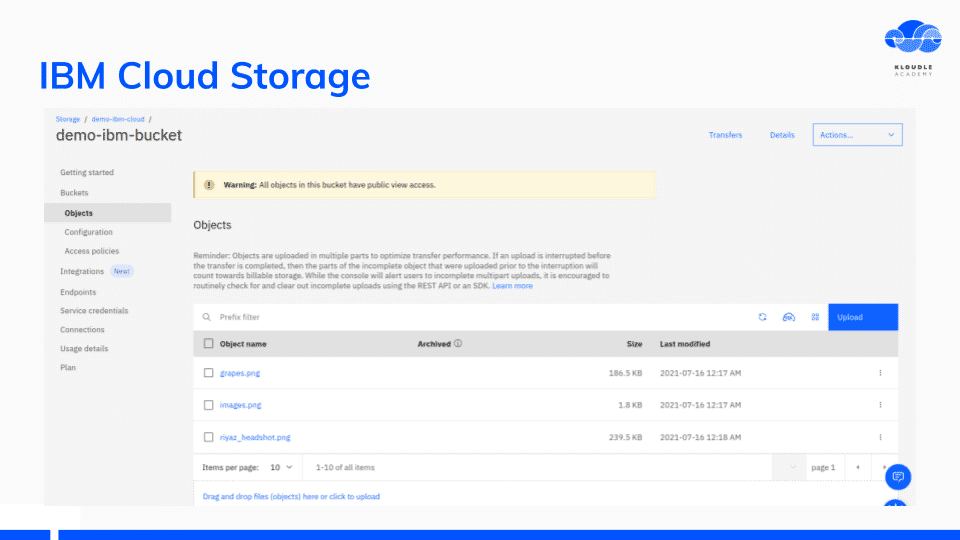Open the Details link

pos(782,135)
